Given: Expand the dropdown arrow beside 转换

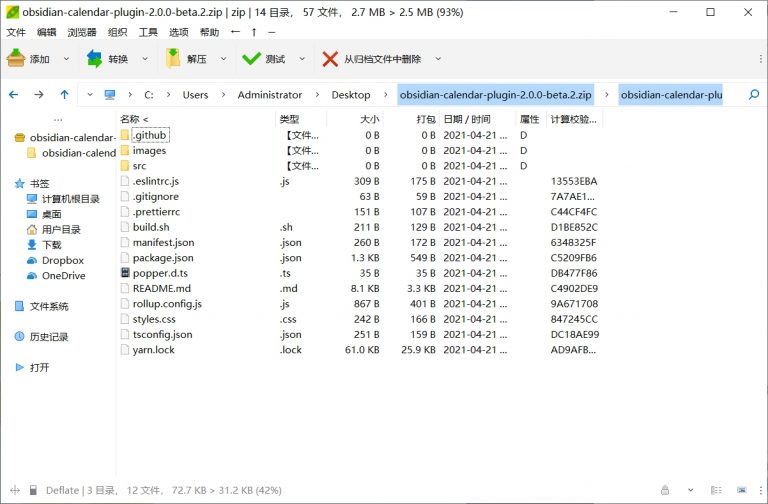Looking at the screenshot, I should [145, 59].
